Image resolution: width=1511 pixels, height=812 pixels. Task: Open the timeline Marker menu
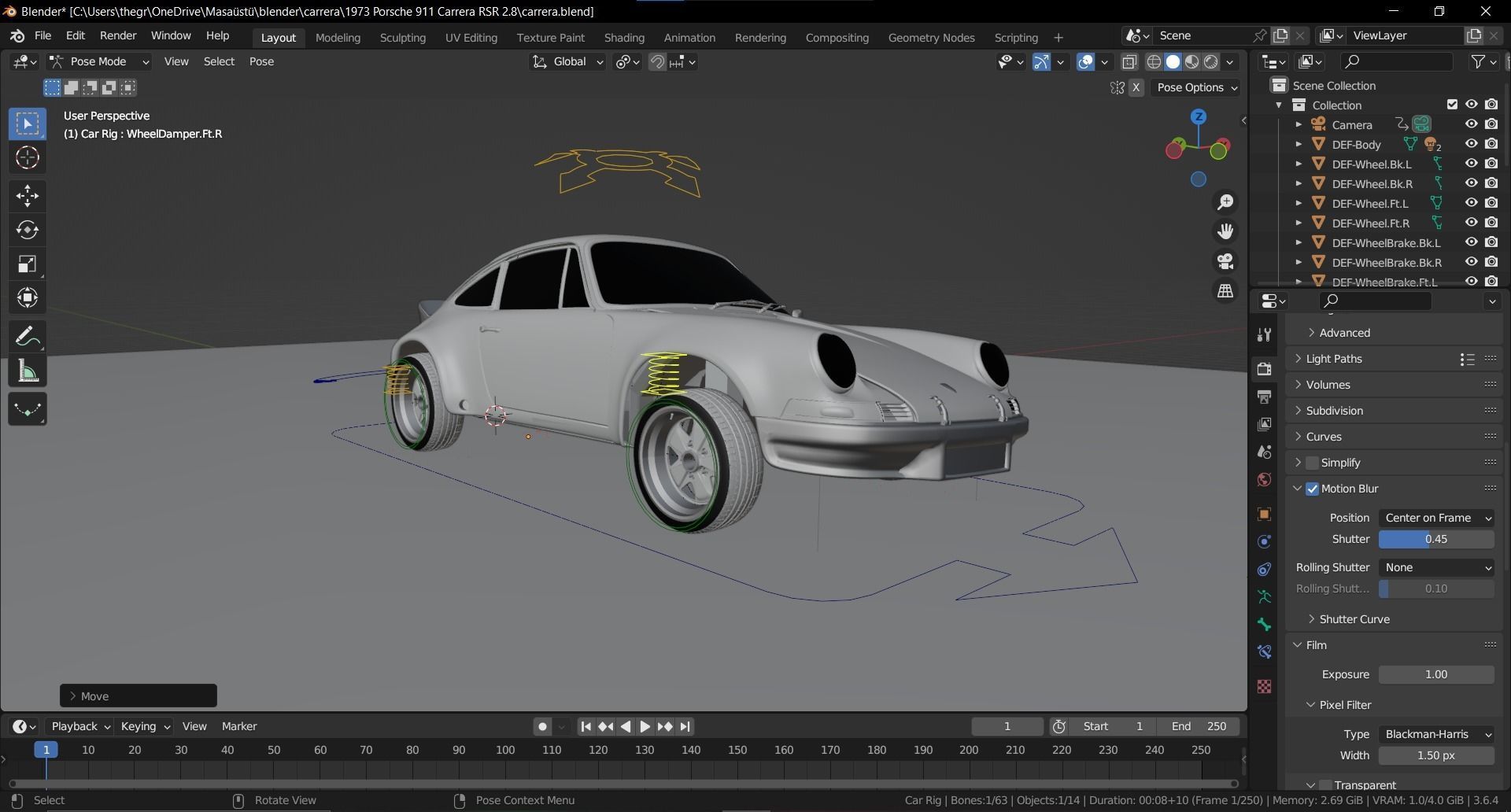pyautogui.click(x=239, y=726)
